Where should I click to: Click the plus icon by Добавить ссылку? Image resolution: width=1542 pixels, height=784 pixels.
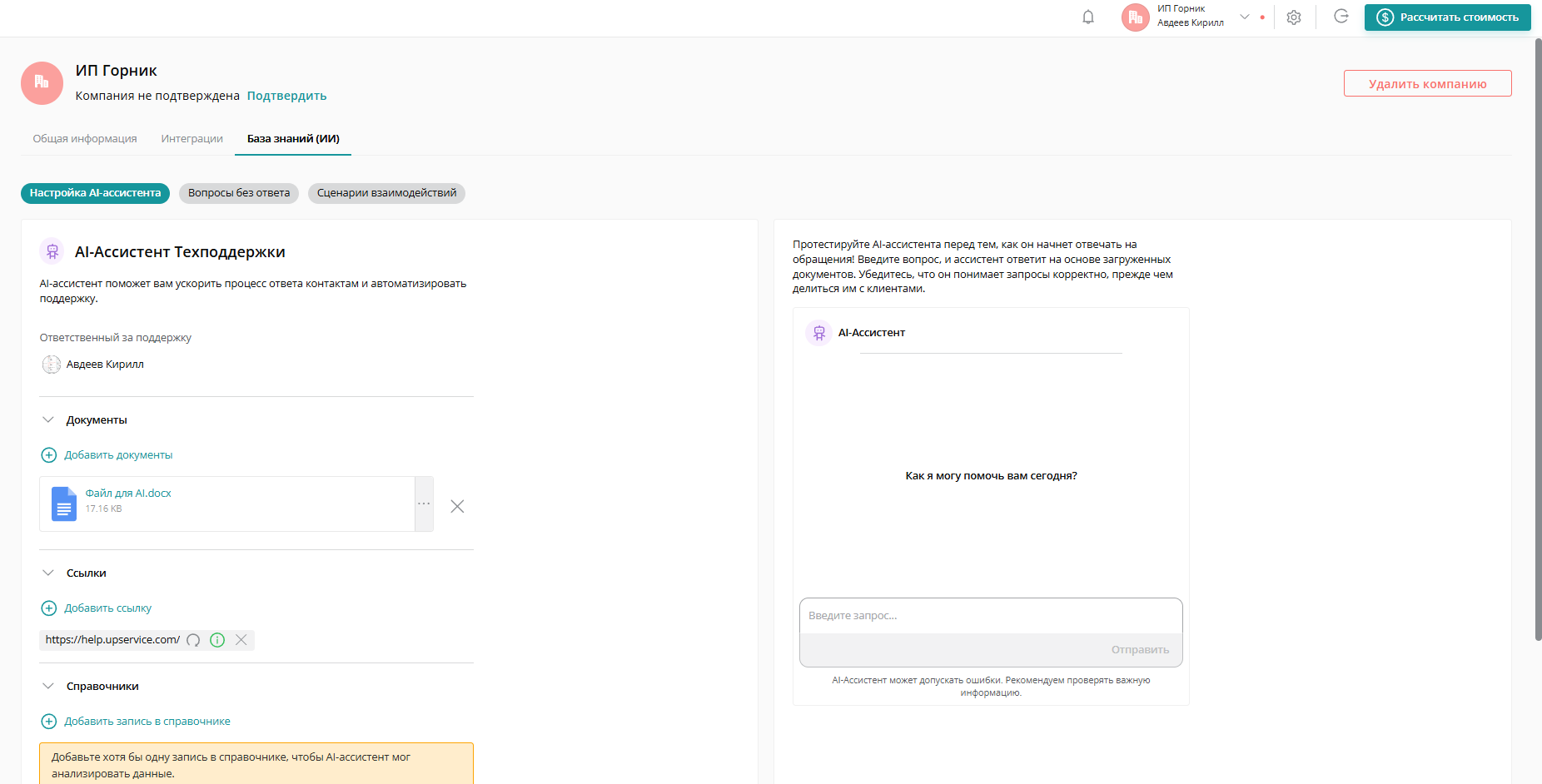pos(49,608)
